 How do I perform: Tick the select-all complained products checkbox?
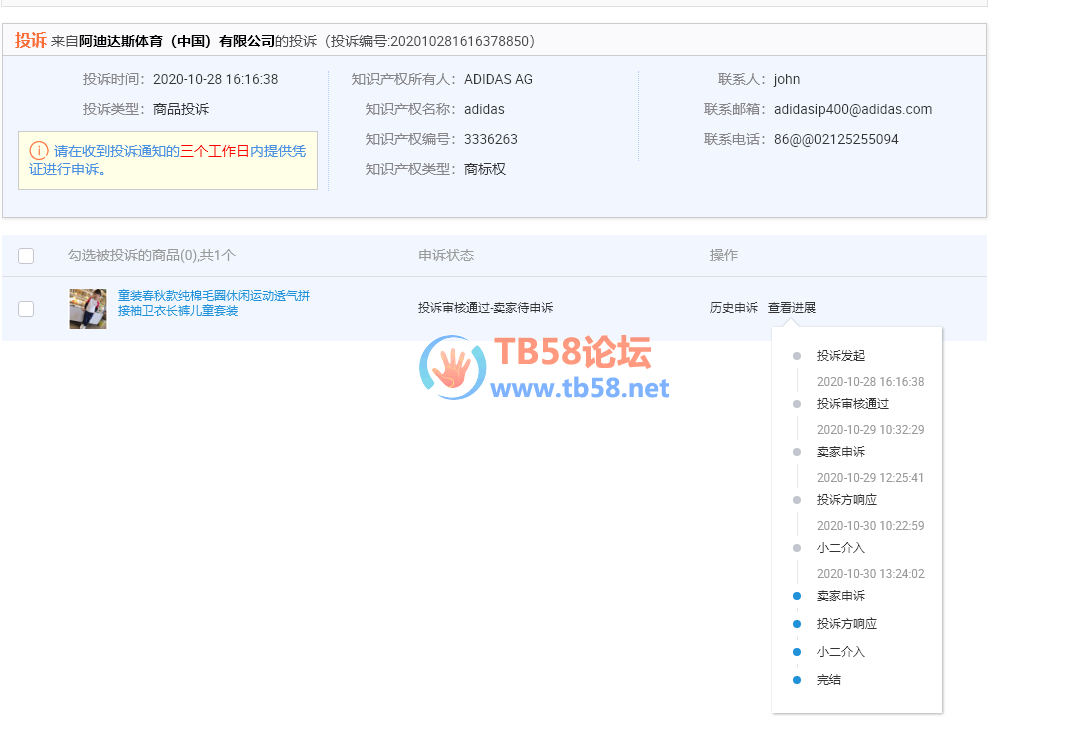click(x=26, y=256)
